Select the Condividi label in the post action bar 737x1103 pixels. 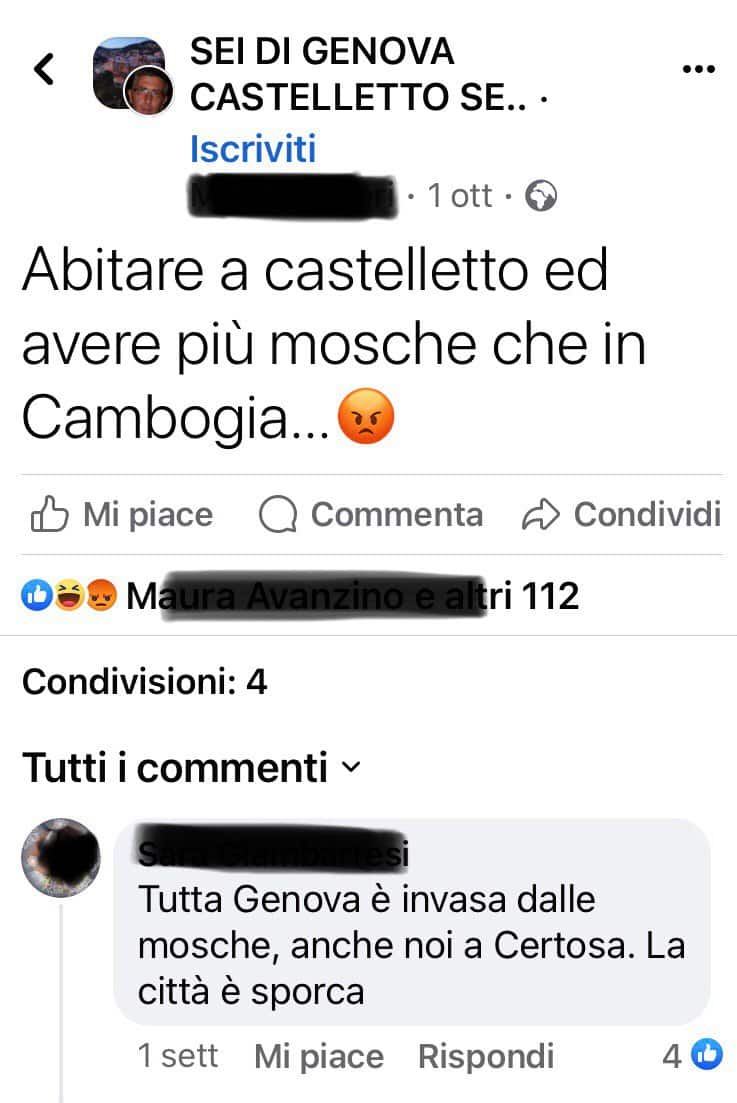tap(648, 514)
